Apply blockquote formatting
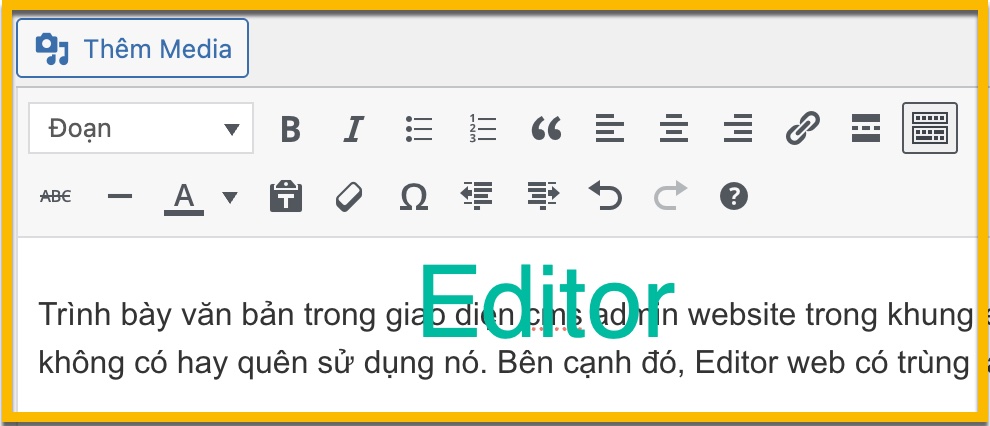 coord(546,129)
